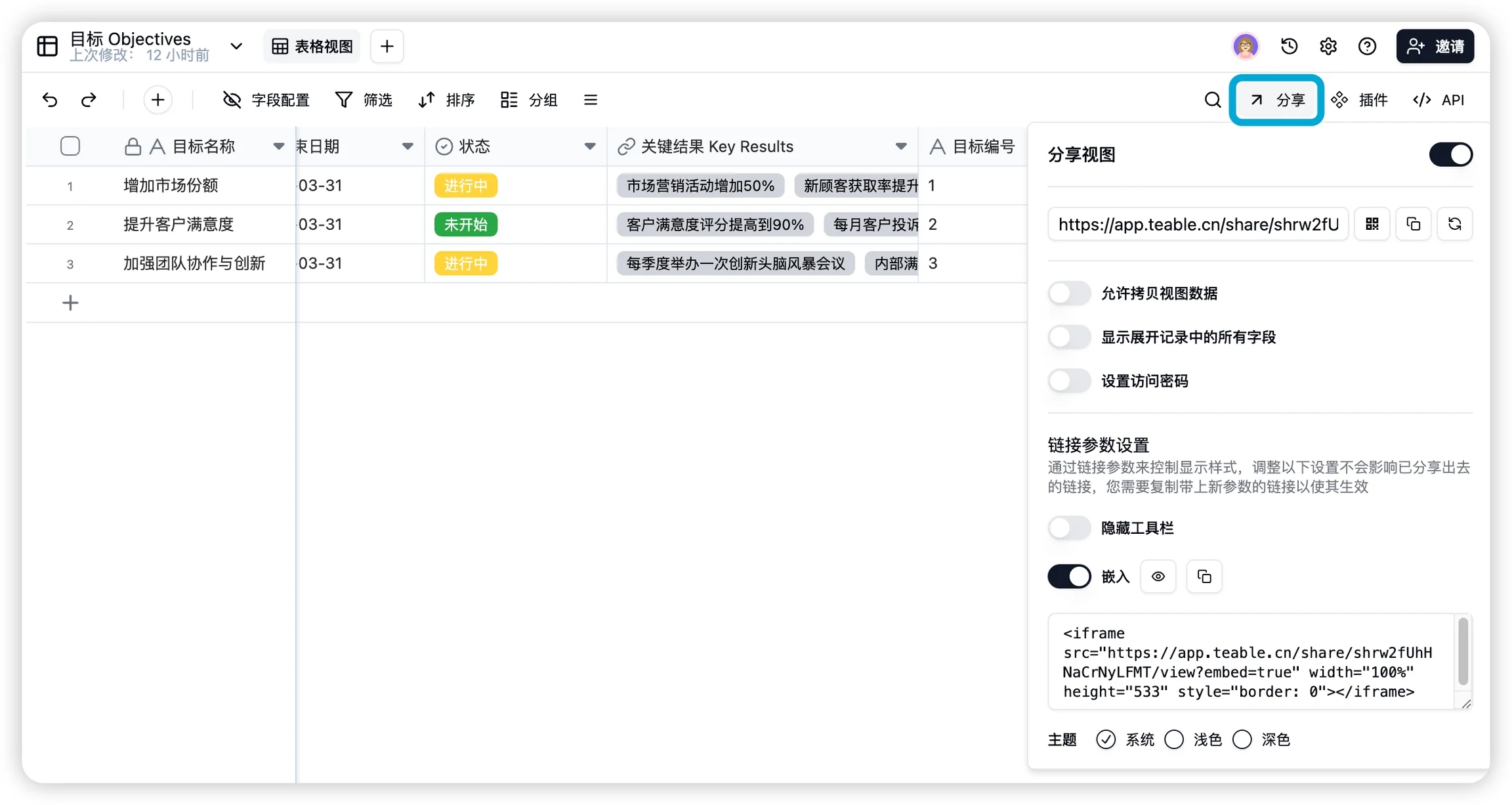Switch to the 表格视图 tab
This screenshot has height=805, width=1512.
click(x=312, y=46)
